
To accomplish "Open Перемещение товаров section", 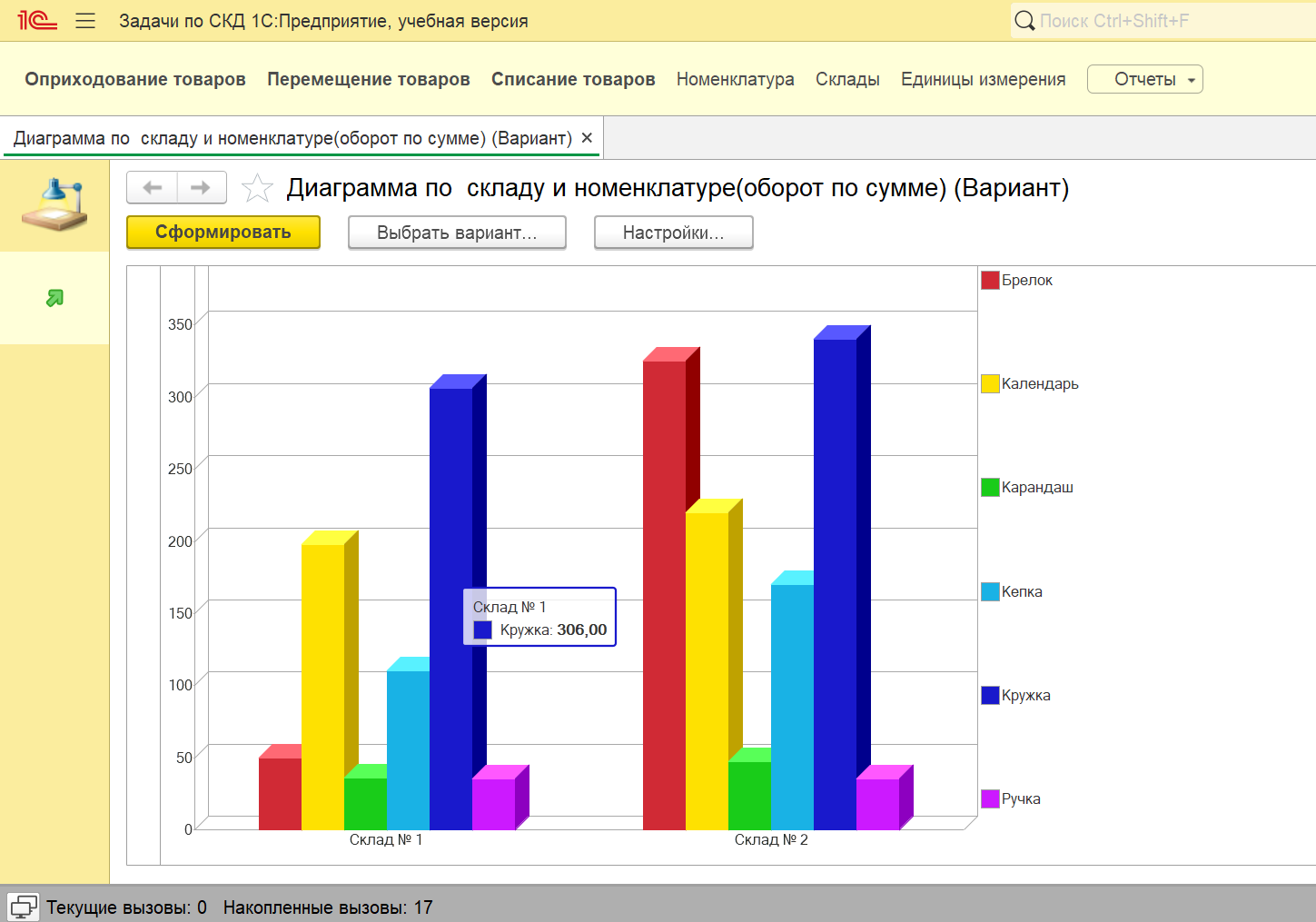I will [369, 79].
